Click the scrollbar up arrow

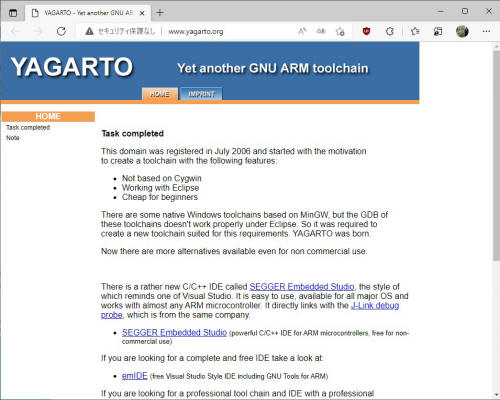click(496, 46)
